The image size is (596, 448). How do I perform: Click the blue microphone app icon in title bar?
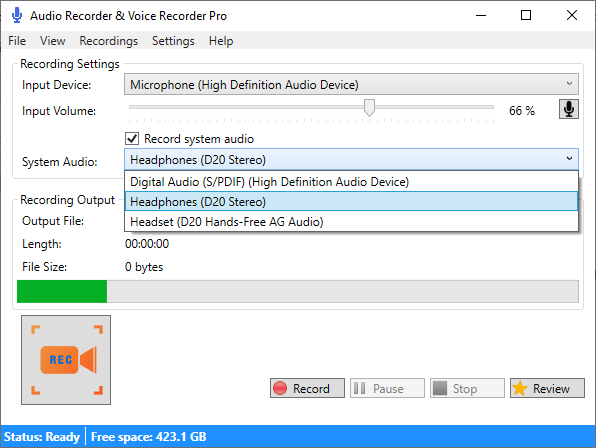pyautogui.click(x=17, y=16)
